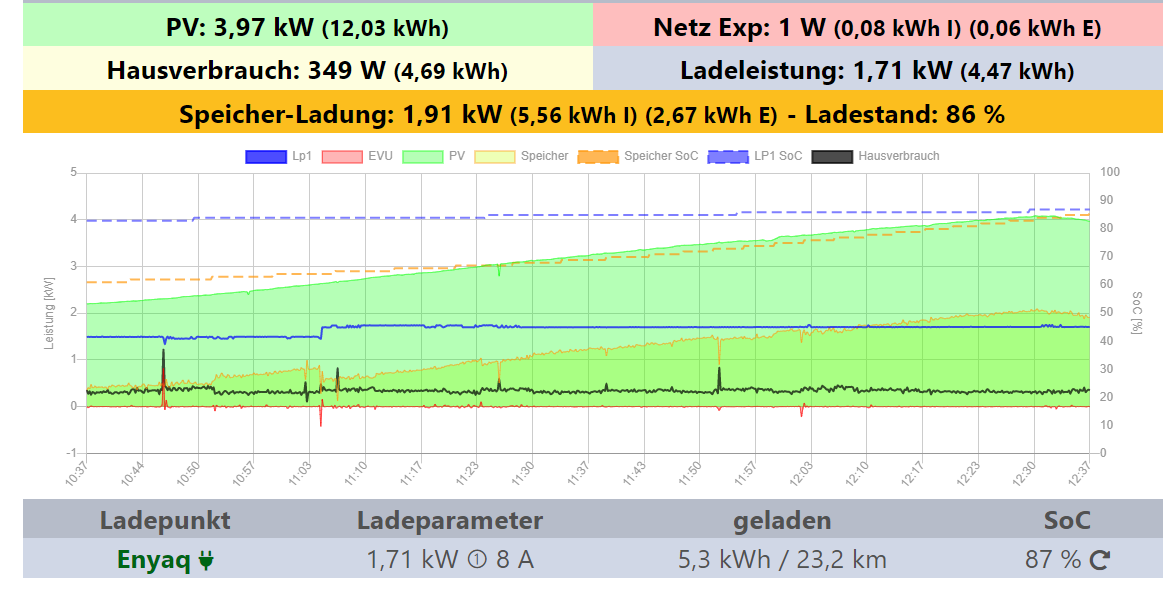This screenshot has width=1174, height=593.
Task: Click the 12:37 time axis label
Action: (x=1080, y=474)
